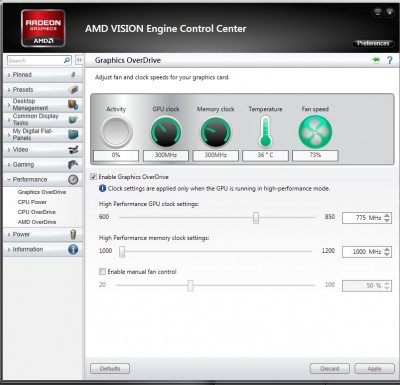Click the My Digital Flat-Panels monitor icon

coord(73,134)
